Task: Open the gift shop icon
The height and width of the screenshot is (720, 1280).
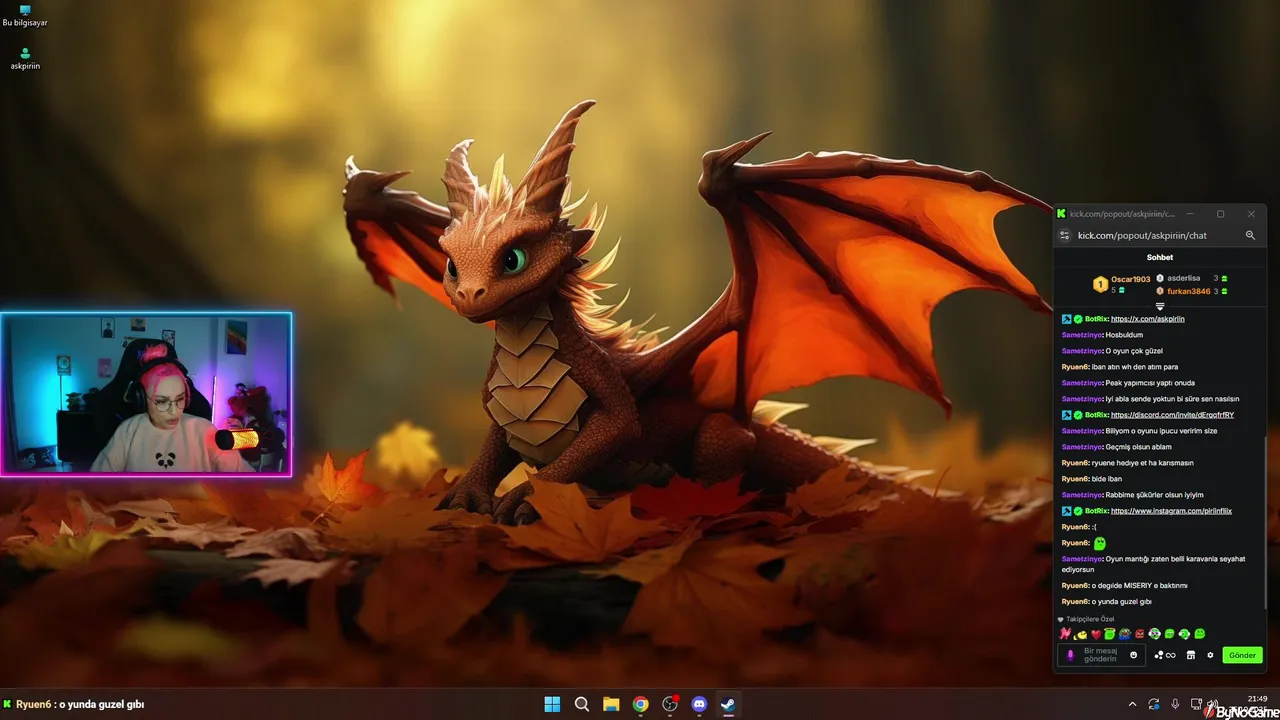Action: click(1191, 655)
